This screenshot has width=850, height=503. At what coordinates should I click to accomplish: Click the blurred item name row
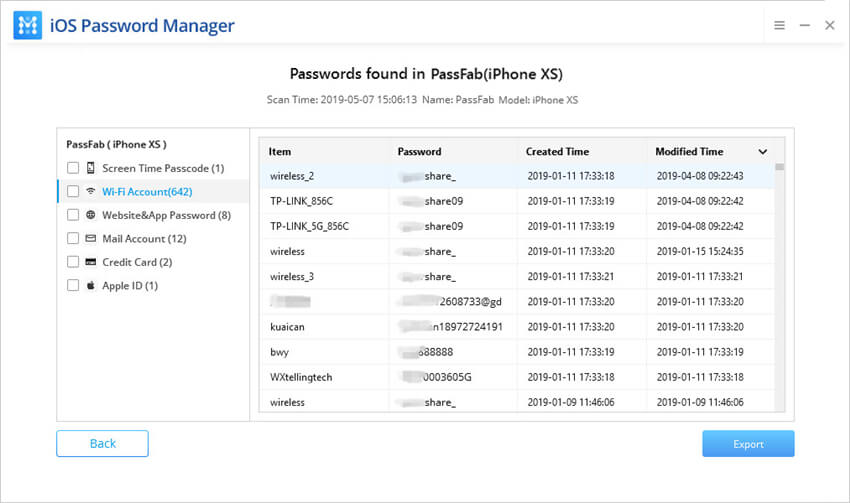coord(291,301)
